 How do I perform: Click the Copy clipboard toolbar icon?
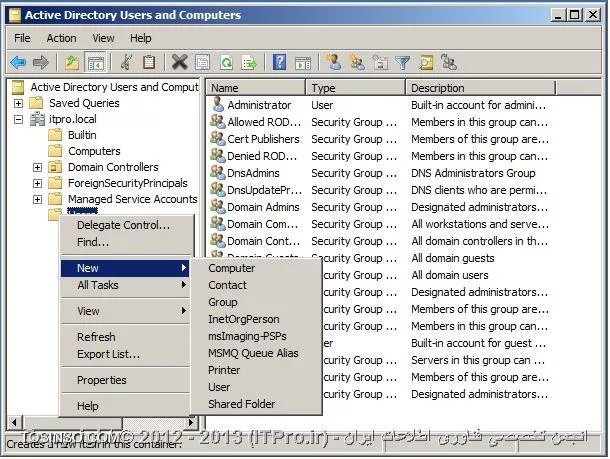149,62
